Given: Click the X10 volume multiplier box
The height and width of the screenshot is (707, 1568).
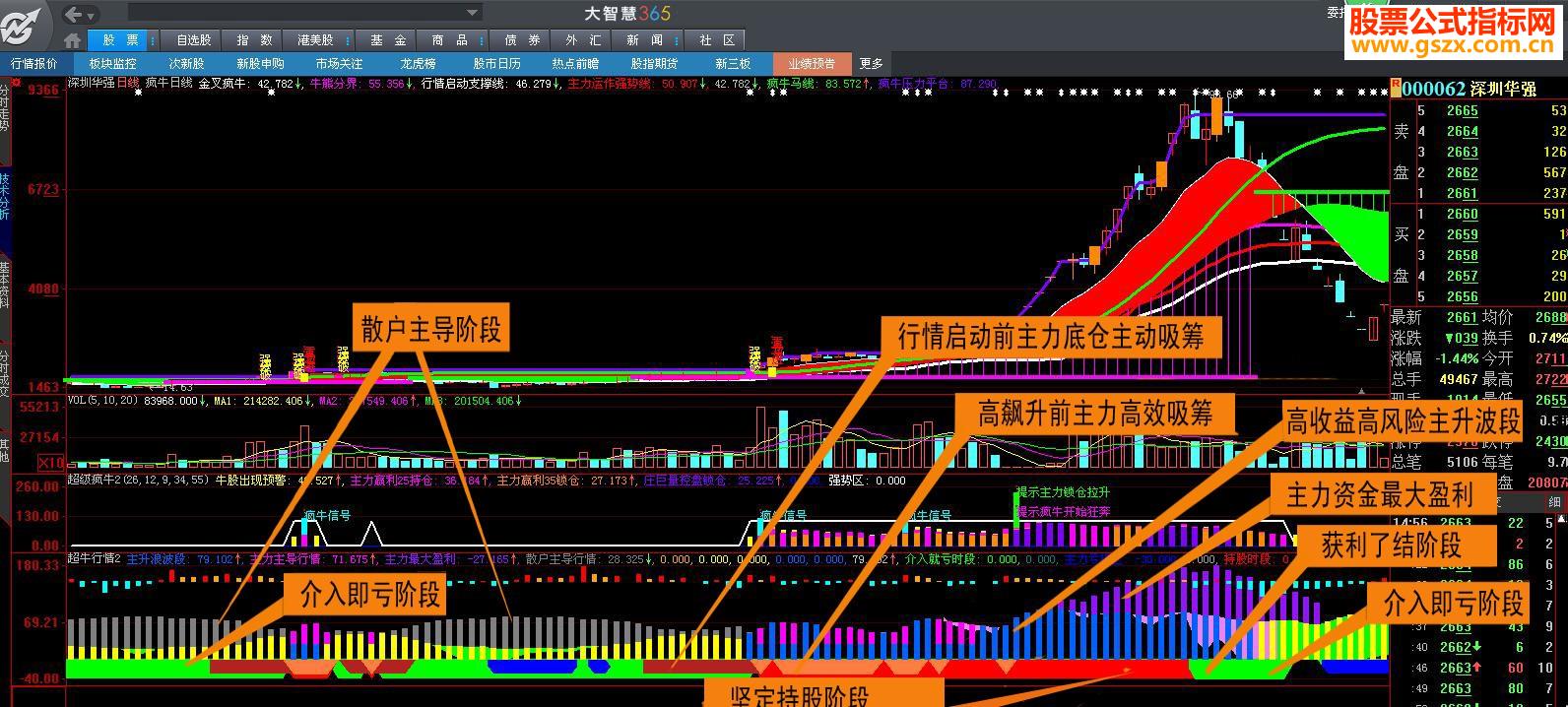Looking at the screenshot, I should 50,463.
